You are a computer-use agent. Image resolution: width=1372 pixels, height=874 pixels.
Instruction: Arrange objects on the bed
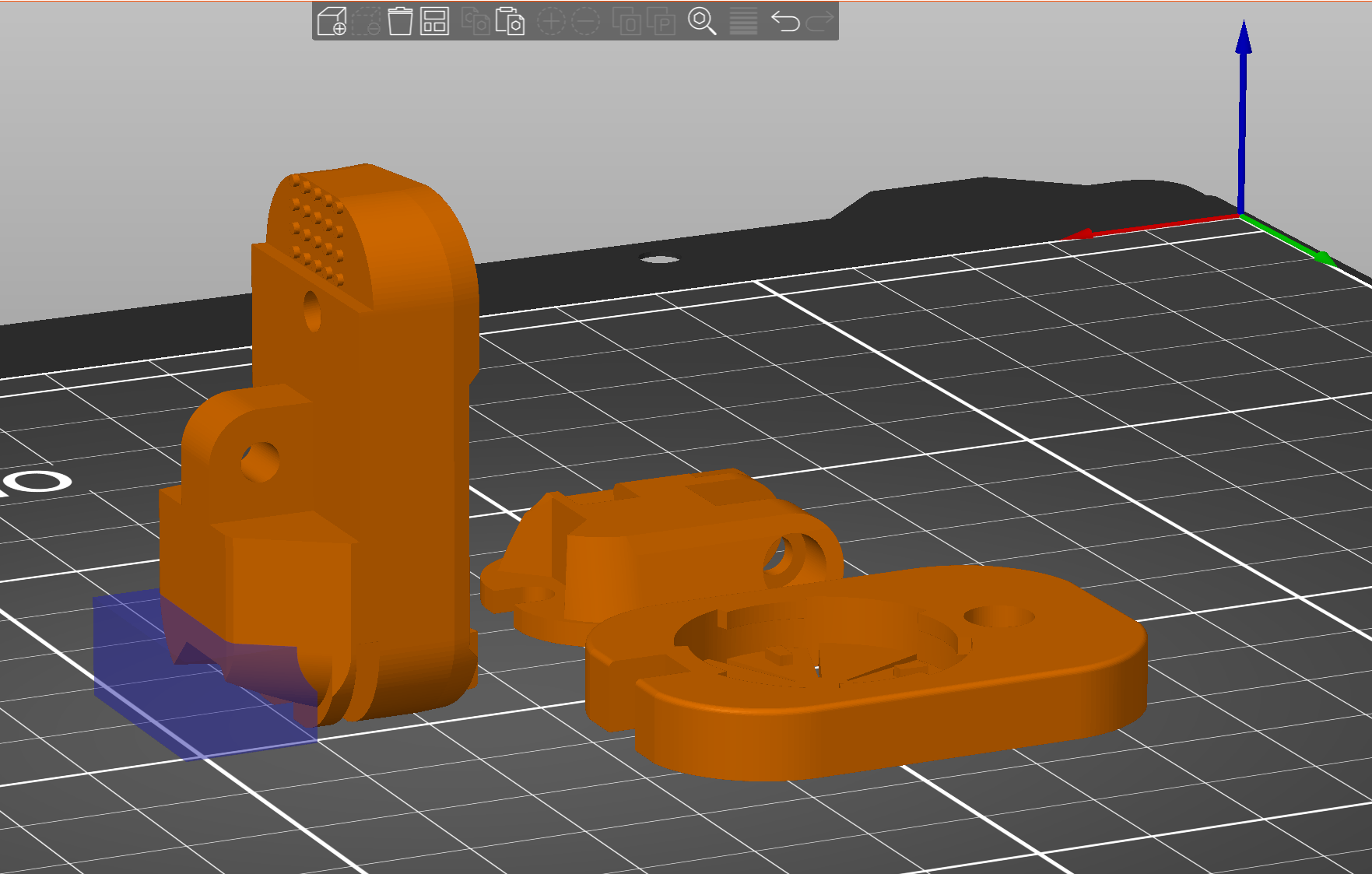point(434,21)
